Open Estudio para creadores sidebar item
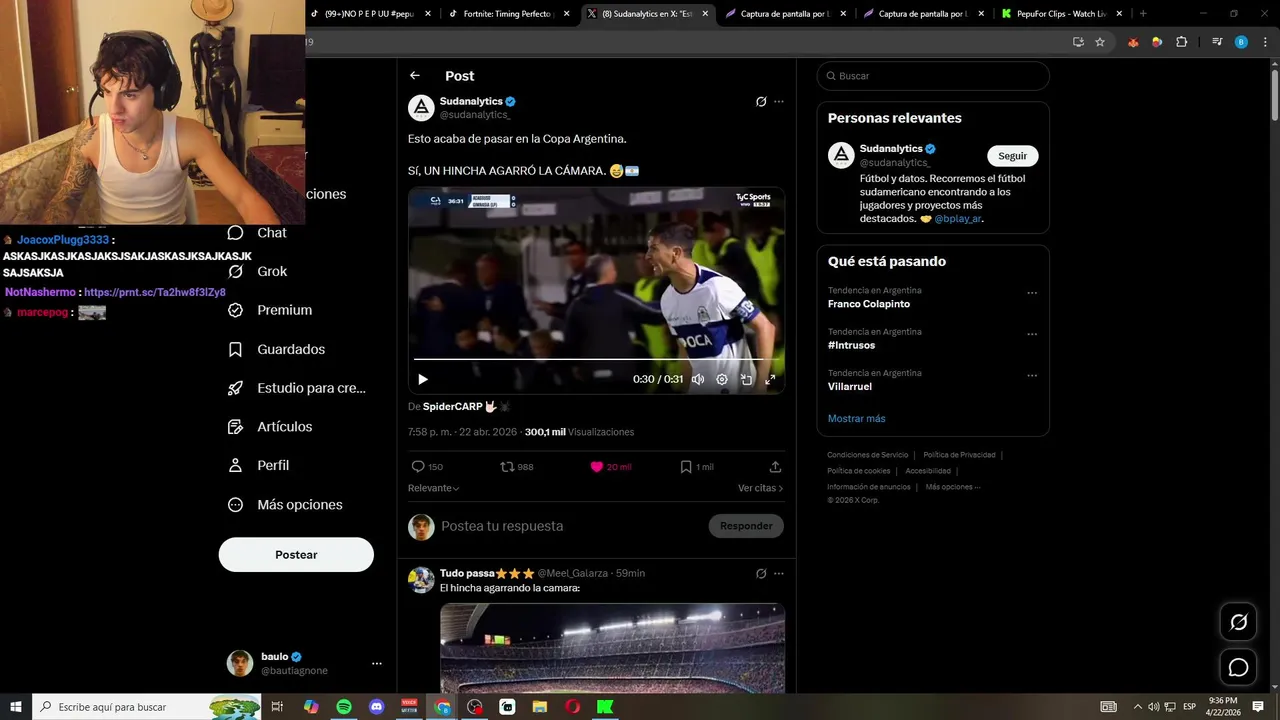This screenshot has width=1280, height=720. [x=297, y=388]
